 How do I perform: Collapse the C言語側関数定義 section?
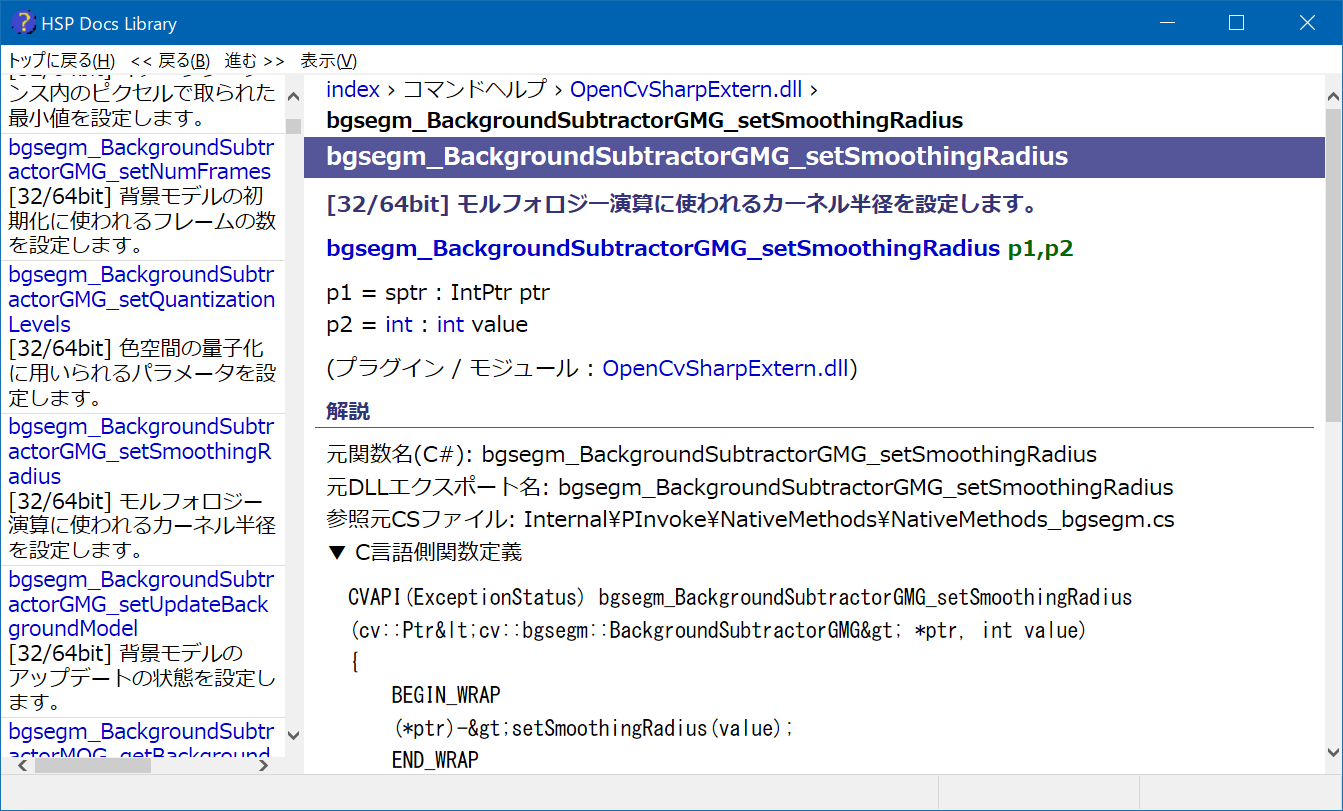pos(424,552)
